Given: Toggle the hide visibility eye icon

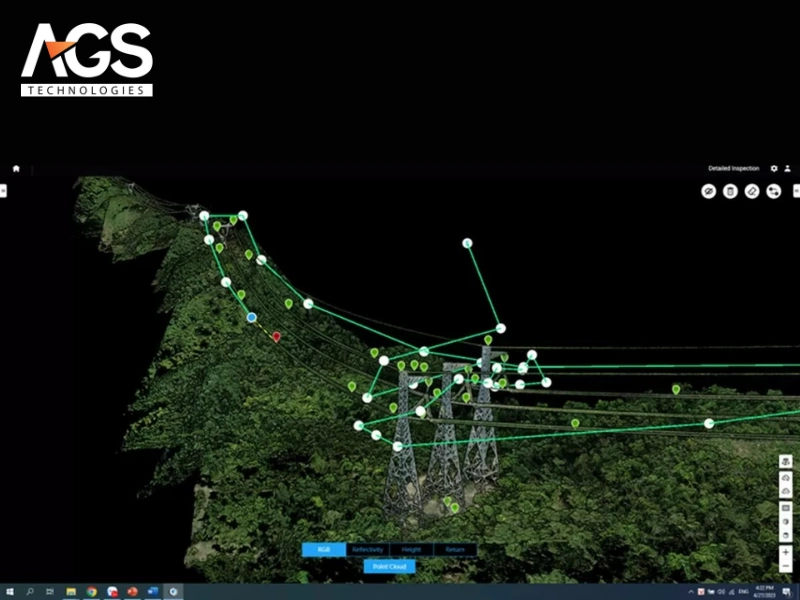Looking at the screenshot, I should (x=708, y=191).
